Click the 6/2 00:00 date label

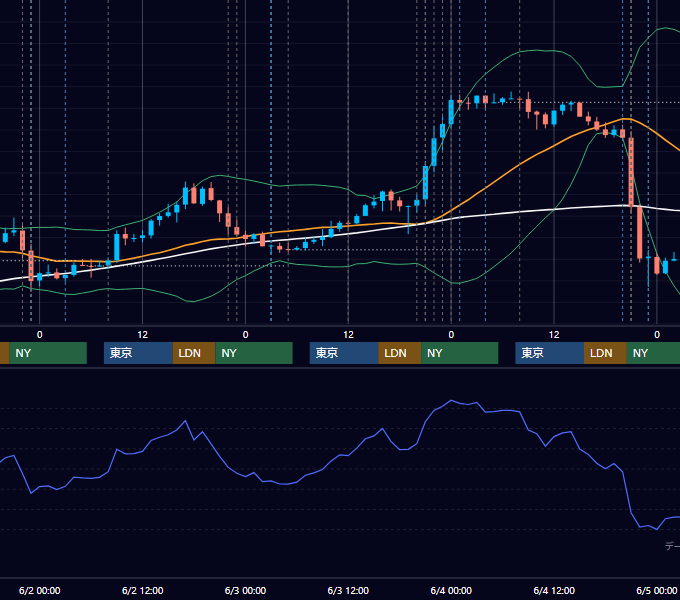click(x=39, y=590)
